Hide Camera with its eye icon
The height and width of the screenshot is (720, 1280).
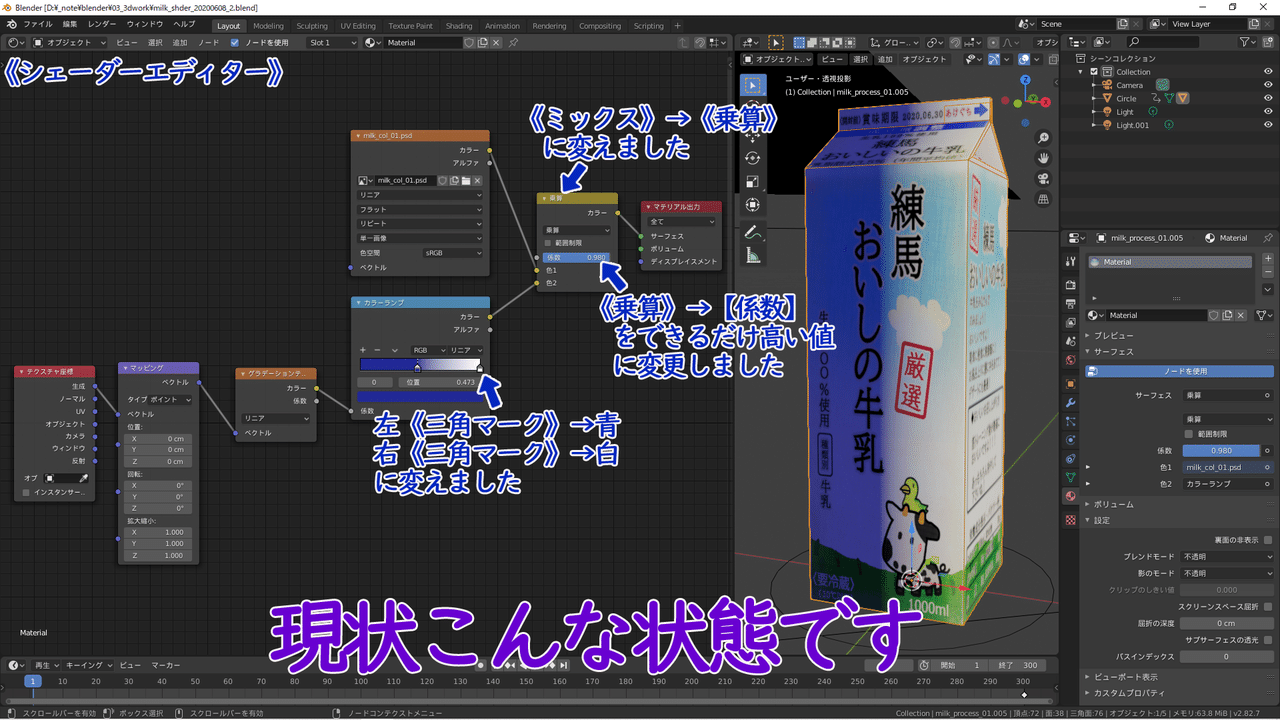click(1268, 85)
